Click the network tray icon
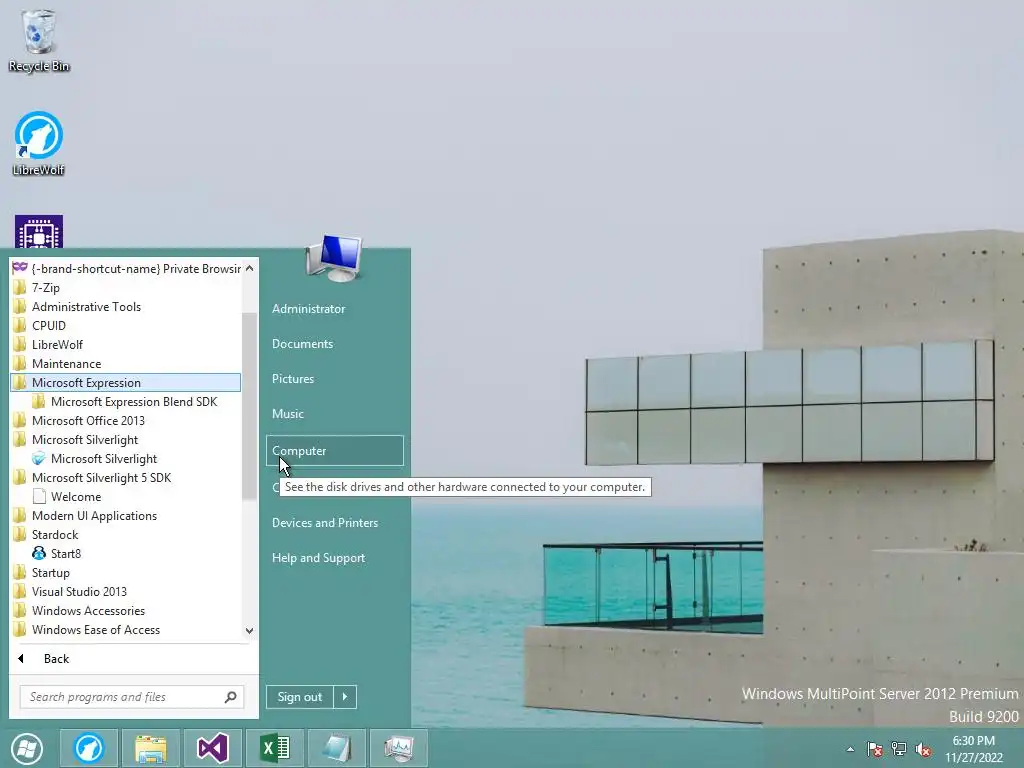1024x768 pixels. [899, 749]
